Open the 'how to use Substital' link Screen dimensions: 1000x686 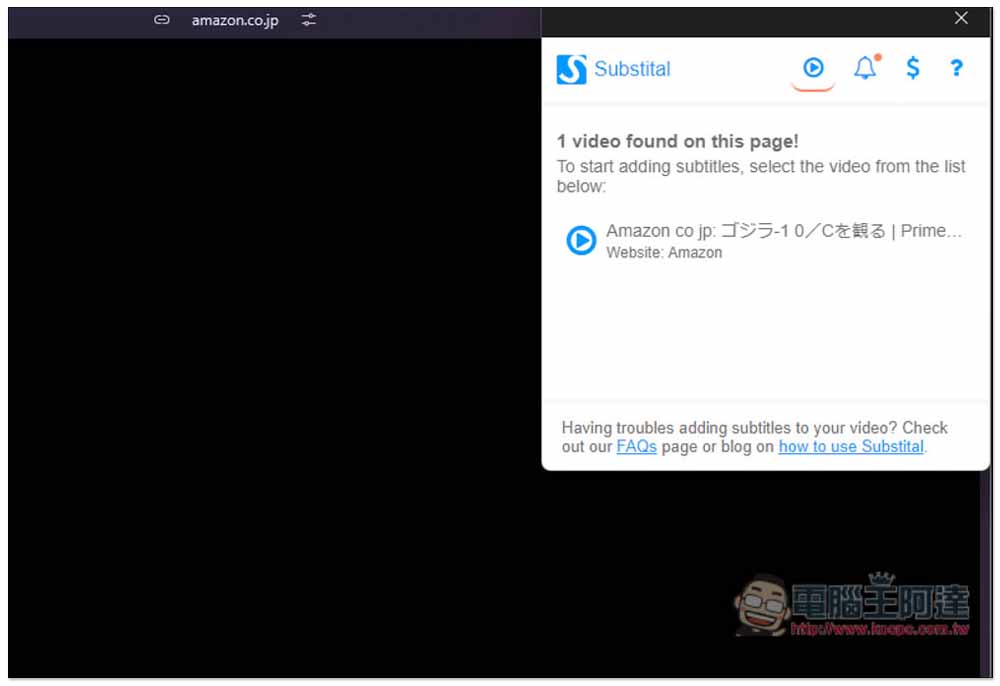[x=851, y=447]
